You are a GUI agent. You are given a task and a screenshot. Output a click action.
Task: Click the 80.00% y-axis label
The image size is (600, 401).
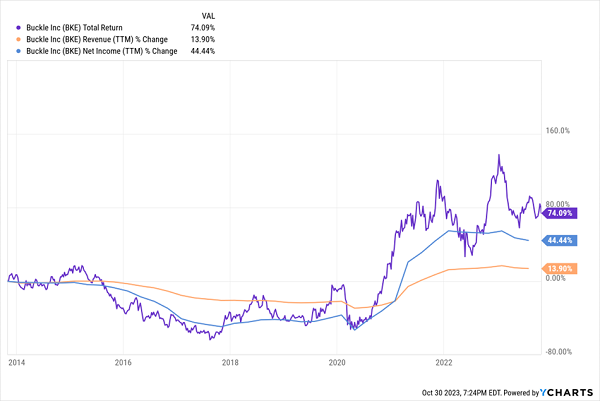click(558, 204)
